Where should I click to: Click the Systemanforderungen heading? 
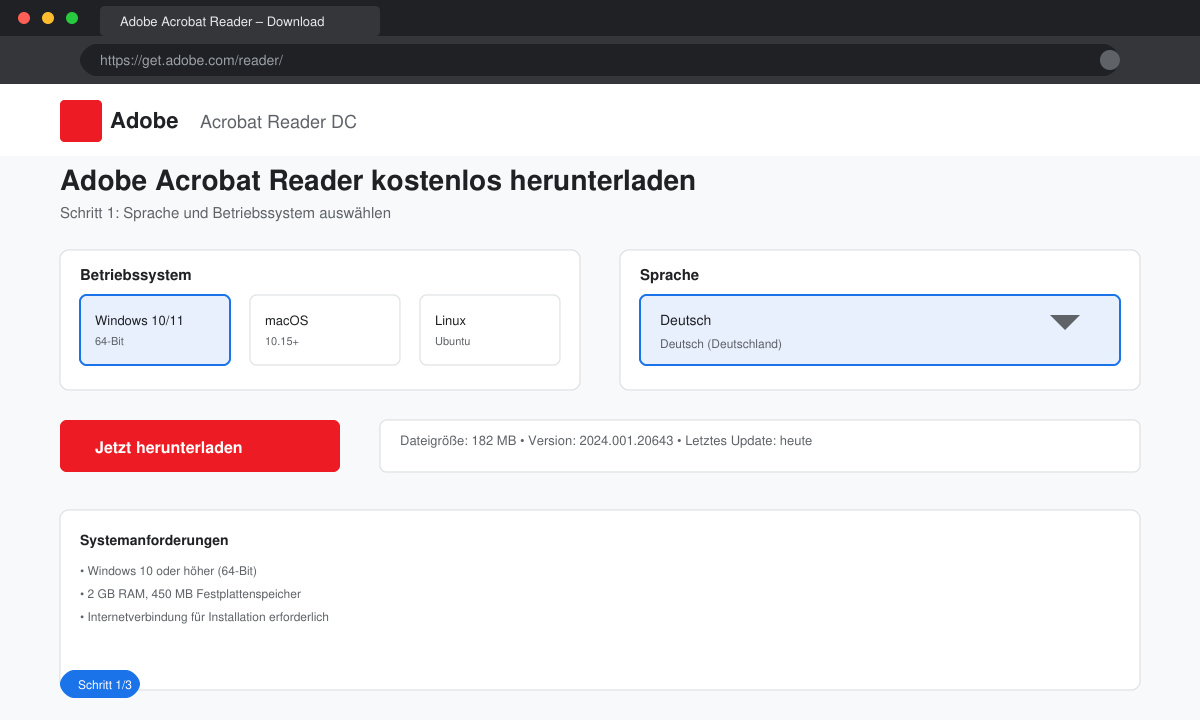154,540
